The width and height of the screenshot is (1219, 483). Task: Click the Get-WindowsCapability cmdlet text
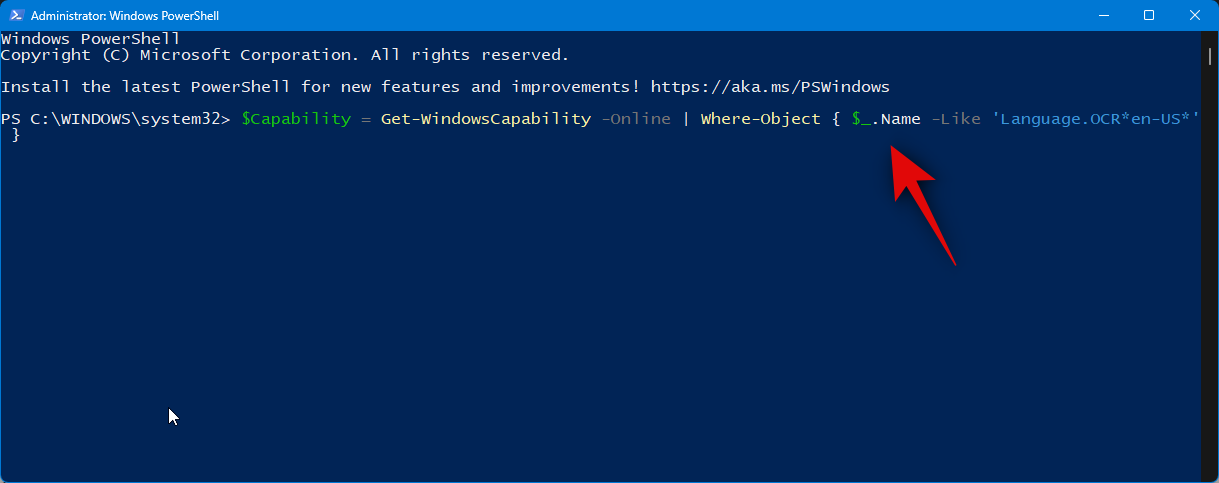[x=485, y=119]
